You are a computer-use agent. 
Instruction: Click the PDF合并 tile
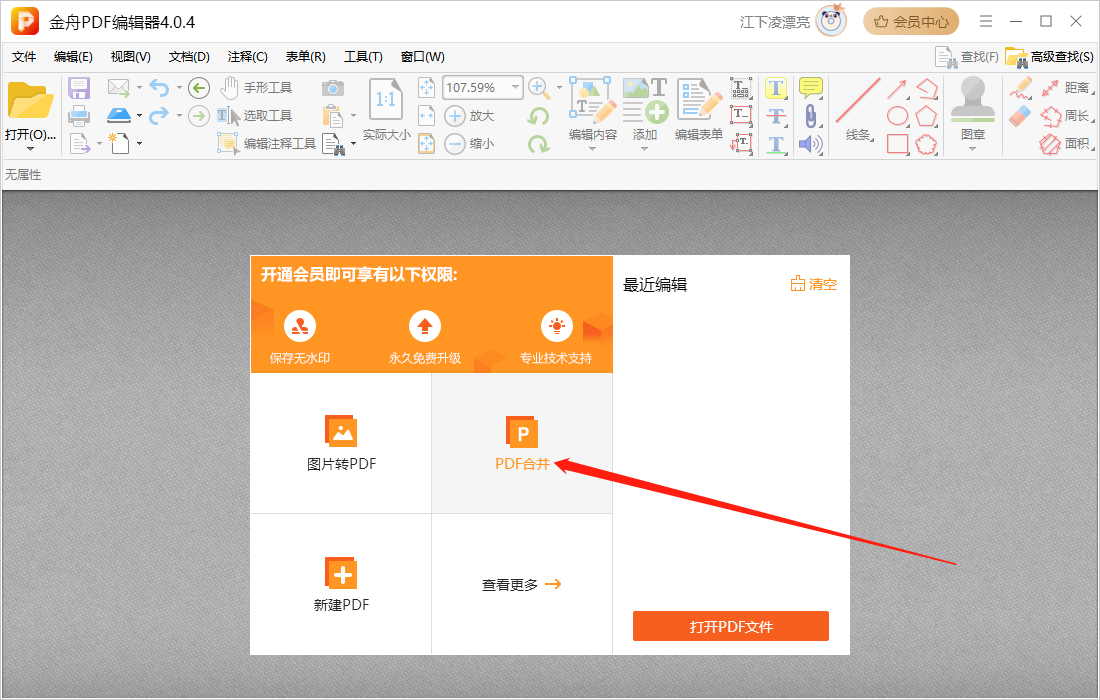(522, 443)
